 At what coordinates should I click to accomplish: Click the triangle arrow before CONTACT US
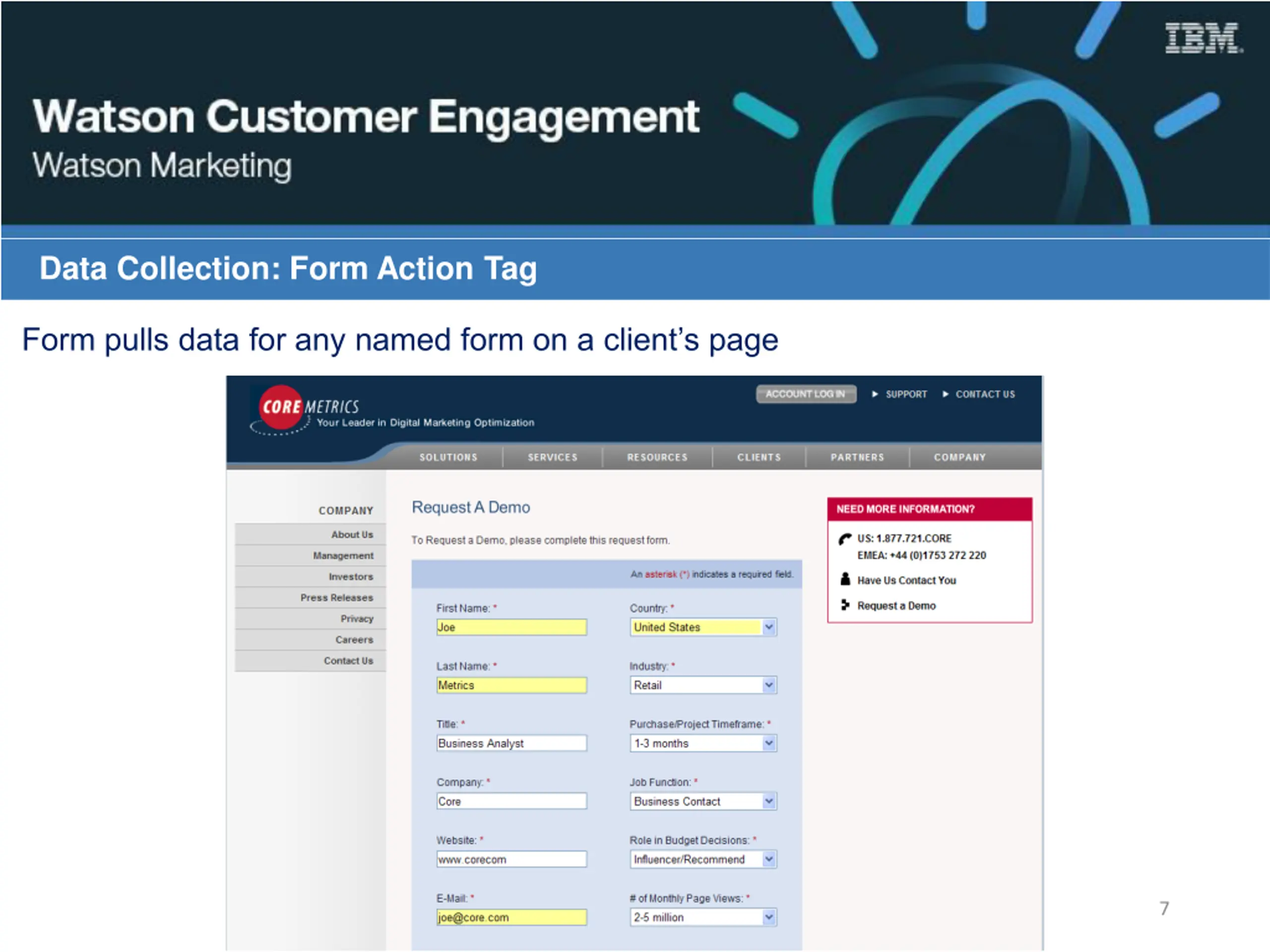(945, 394)
